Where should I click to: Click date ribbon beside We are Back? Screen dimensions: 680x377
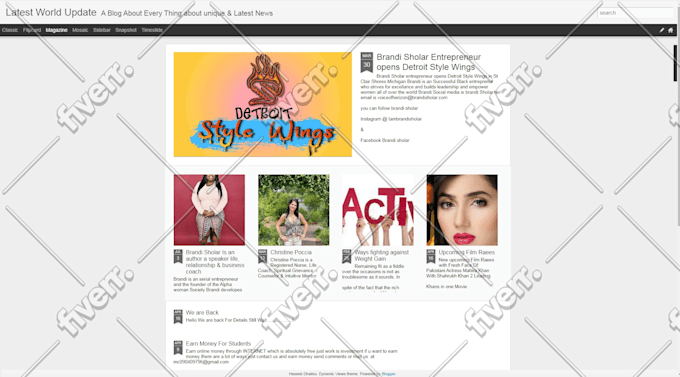178,316
